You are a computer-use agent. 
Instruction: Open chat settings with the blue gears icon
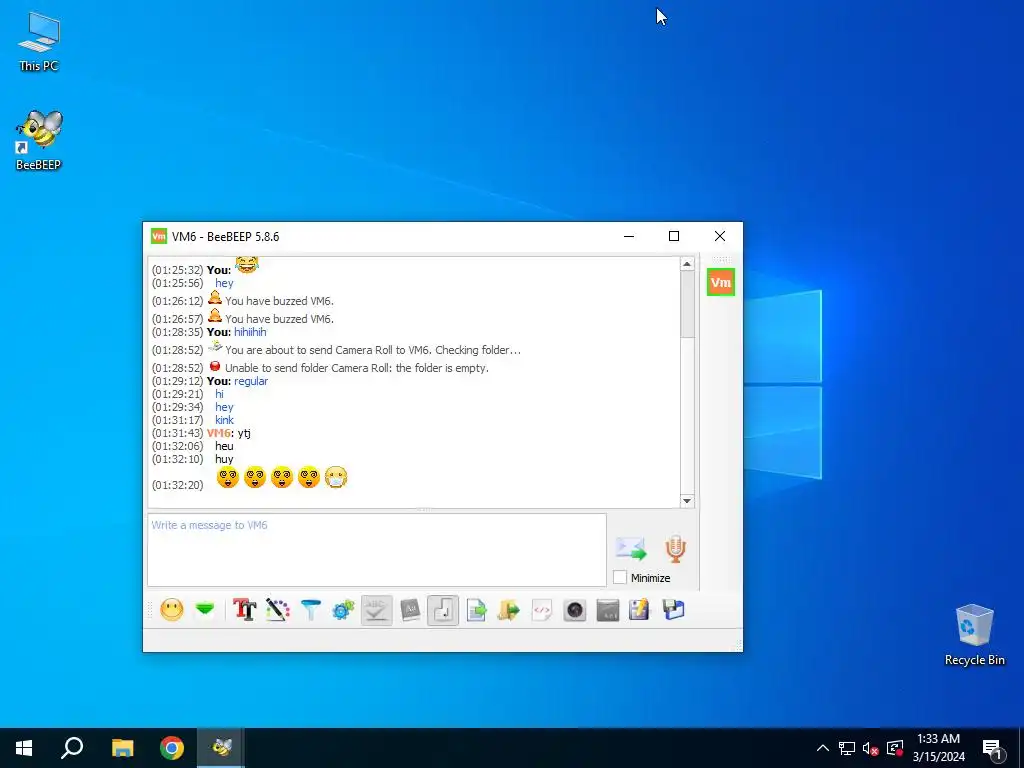(344, 610)
